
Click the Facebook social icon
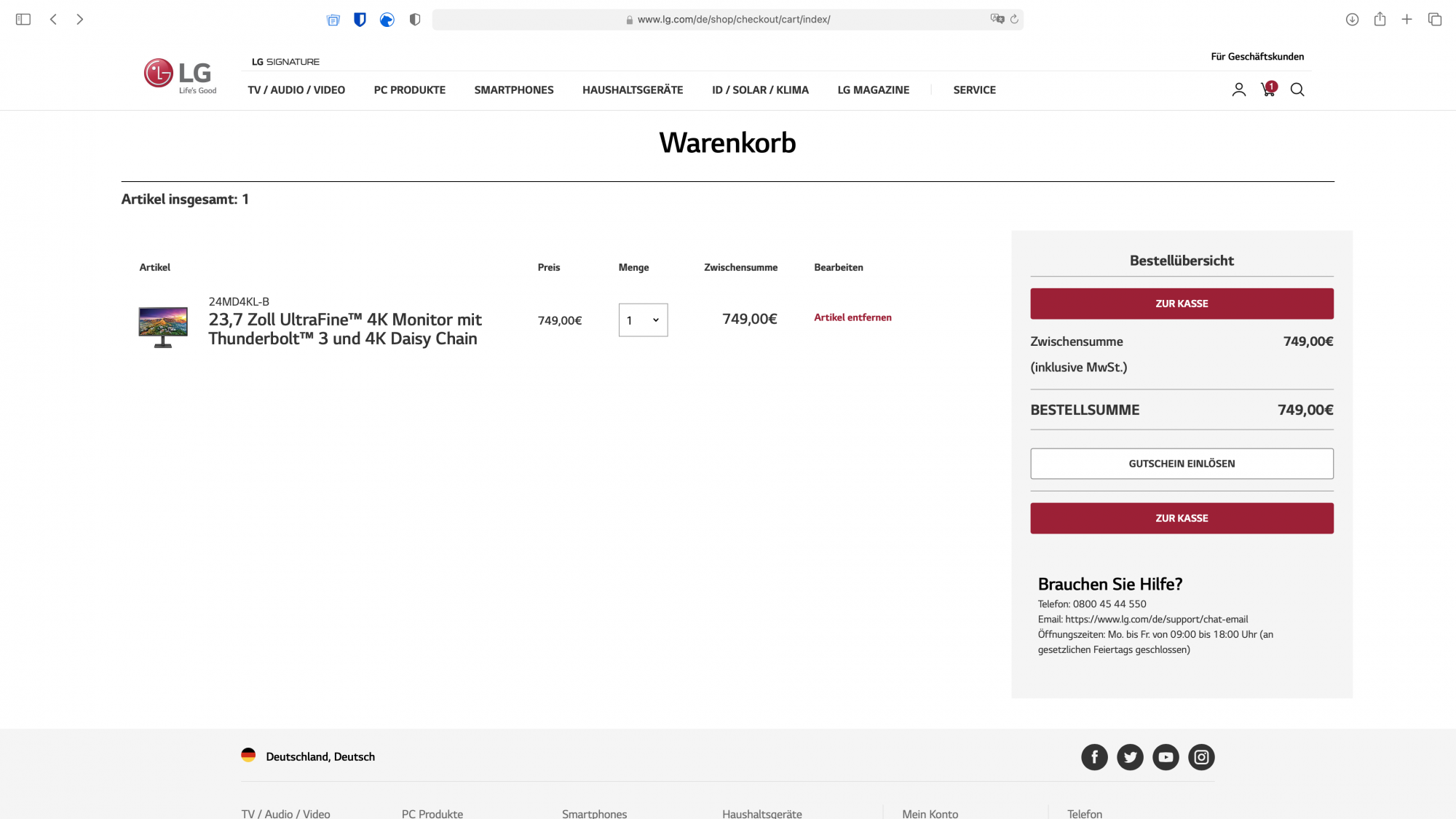tap(1094, 757)
